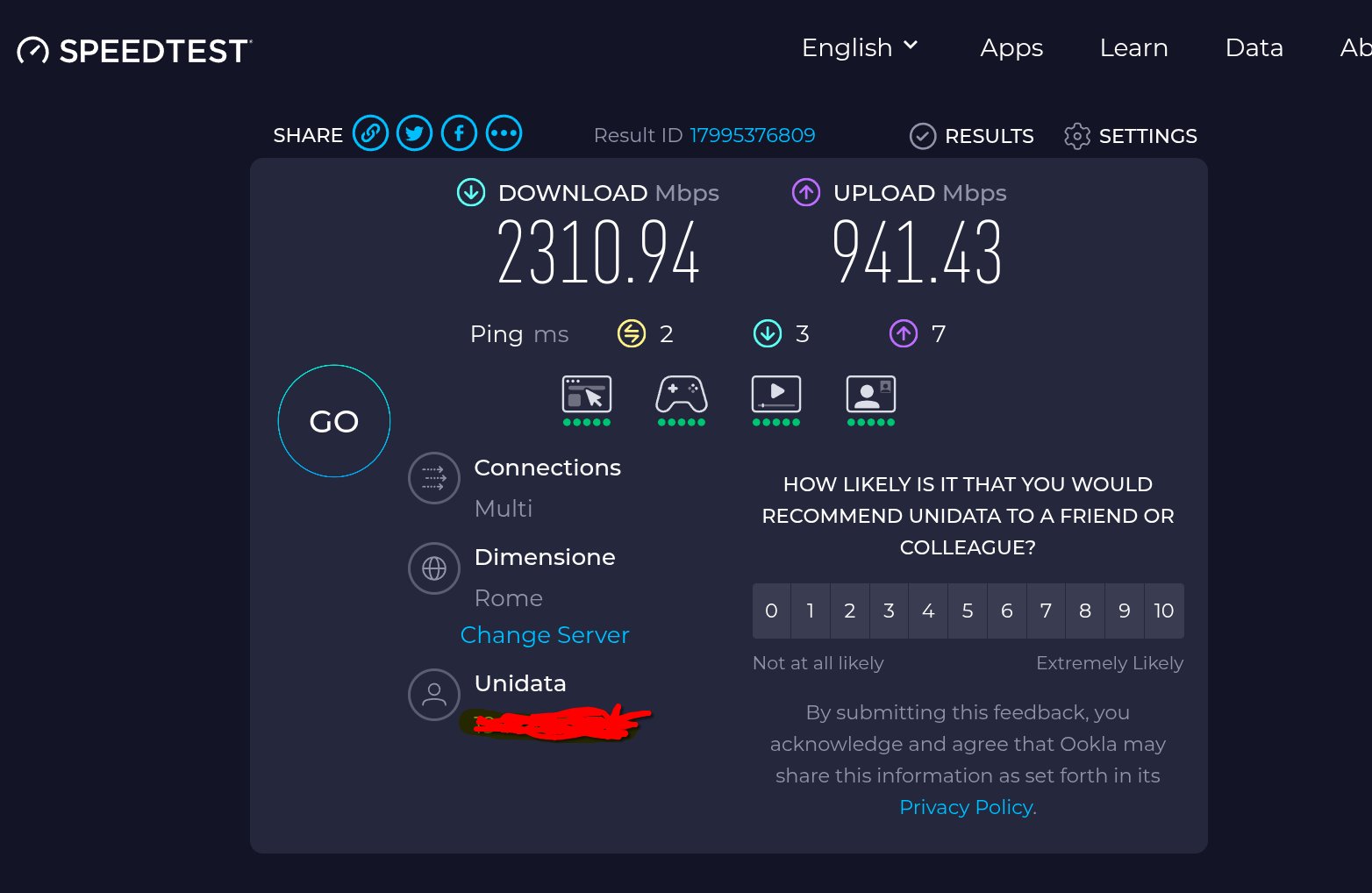Click the video streaming performance icon
This screenshot has height=893, width=1372.
pyautogui.click(x=776, y=396)
